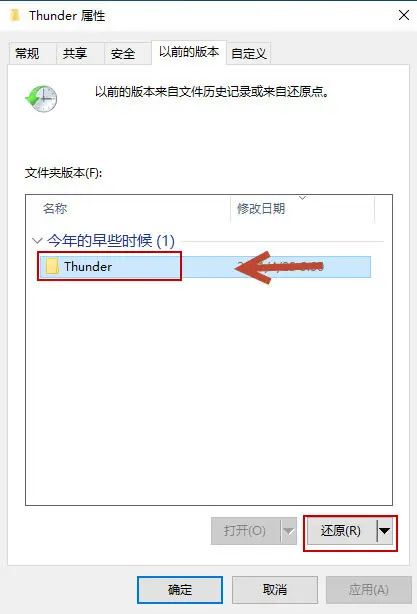This screenshot has width=417, height=614.
Task: Click the 打开(O) button
Action: tap(246, 531)
